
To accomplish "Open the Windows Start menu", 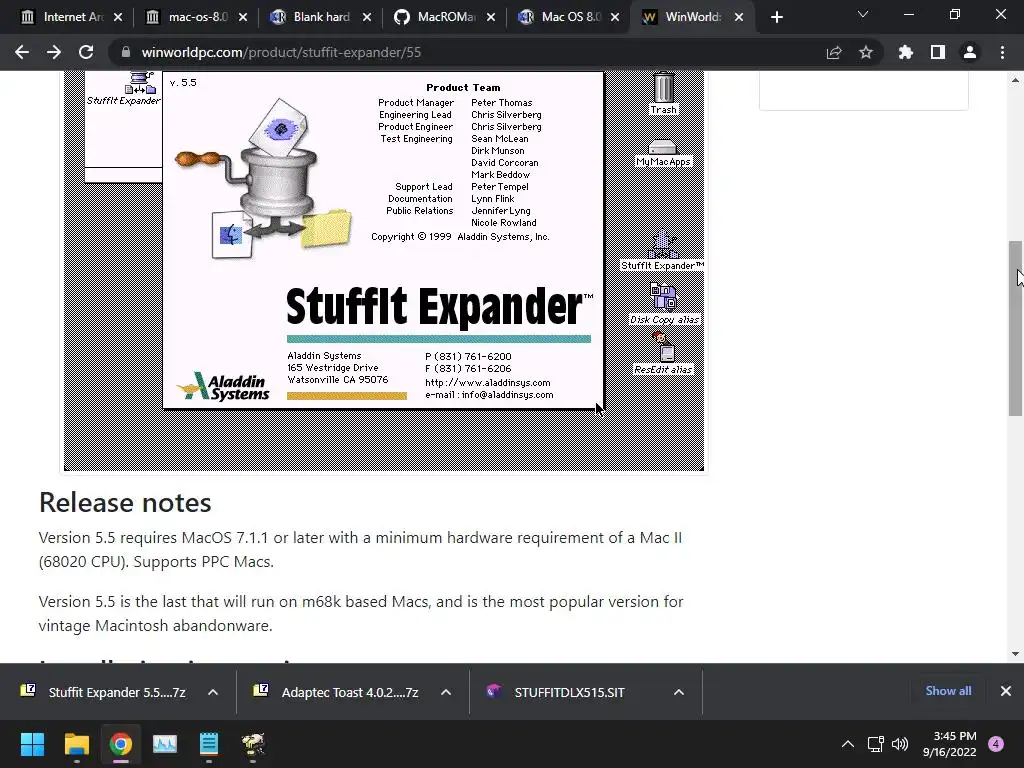I will click(33, 744).
